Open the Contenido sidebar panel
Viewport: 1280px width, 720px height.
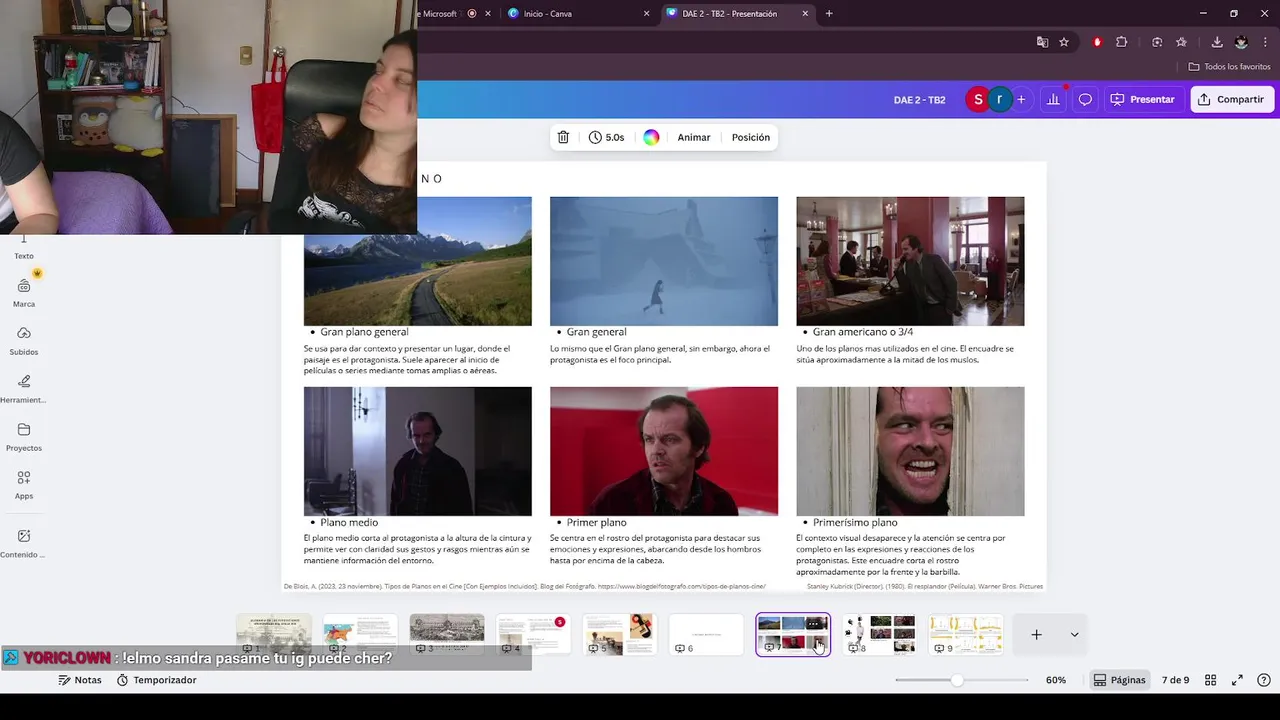click(x=24, y=543)
